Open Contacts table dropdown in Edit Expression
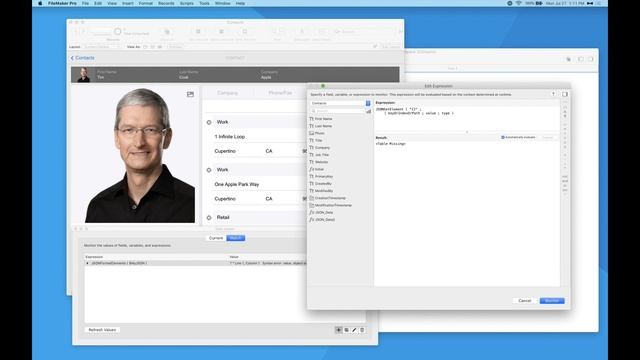 pos(340,103)
